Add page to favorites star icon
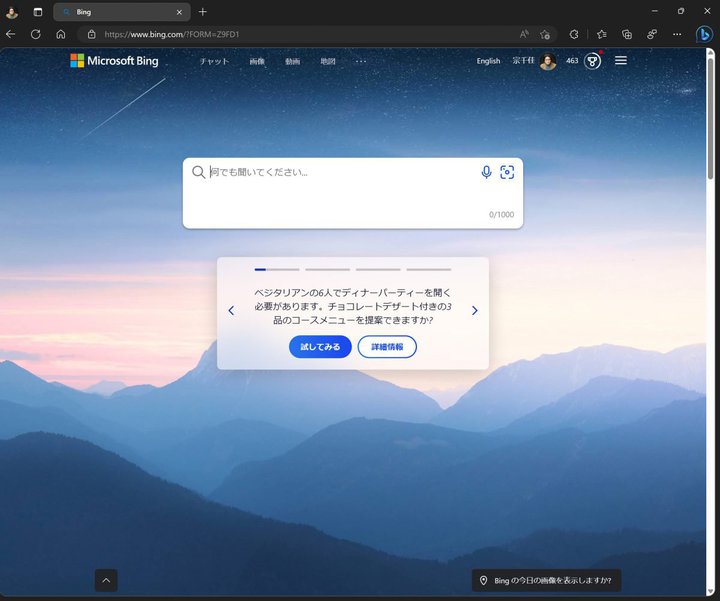 [545, 34]
